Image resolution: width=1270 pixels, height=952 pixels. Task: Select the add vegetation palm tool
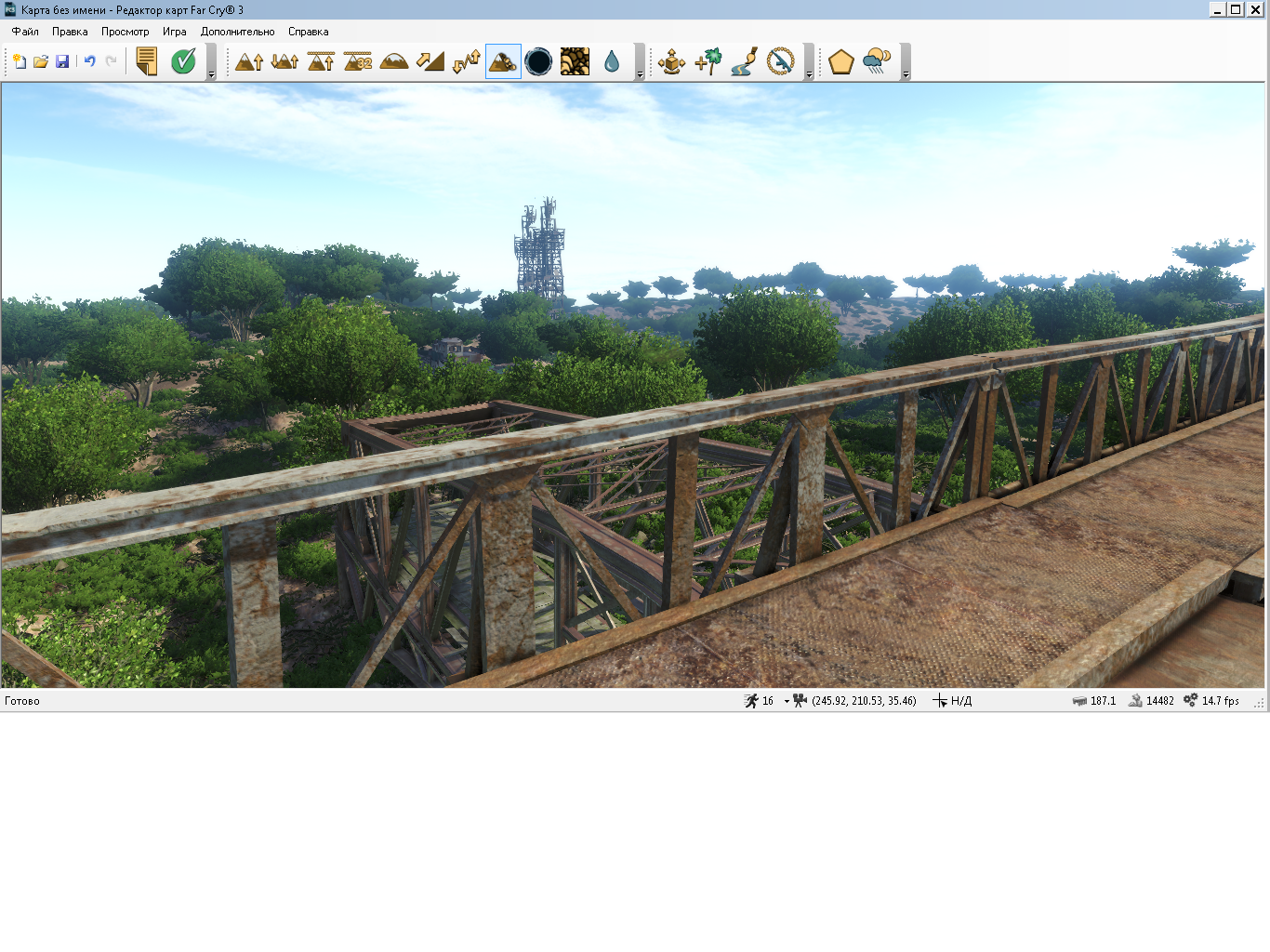tap(708, 61)
